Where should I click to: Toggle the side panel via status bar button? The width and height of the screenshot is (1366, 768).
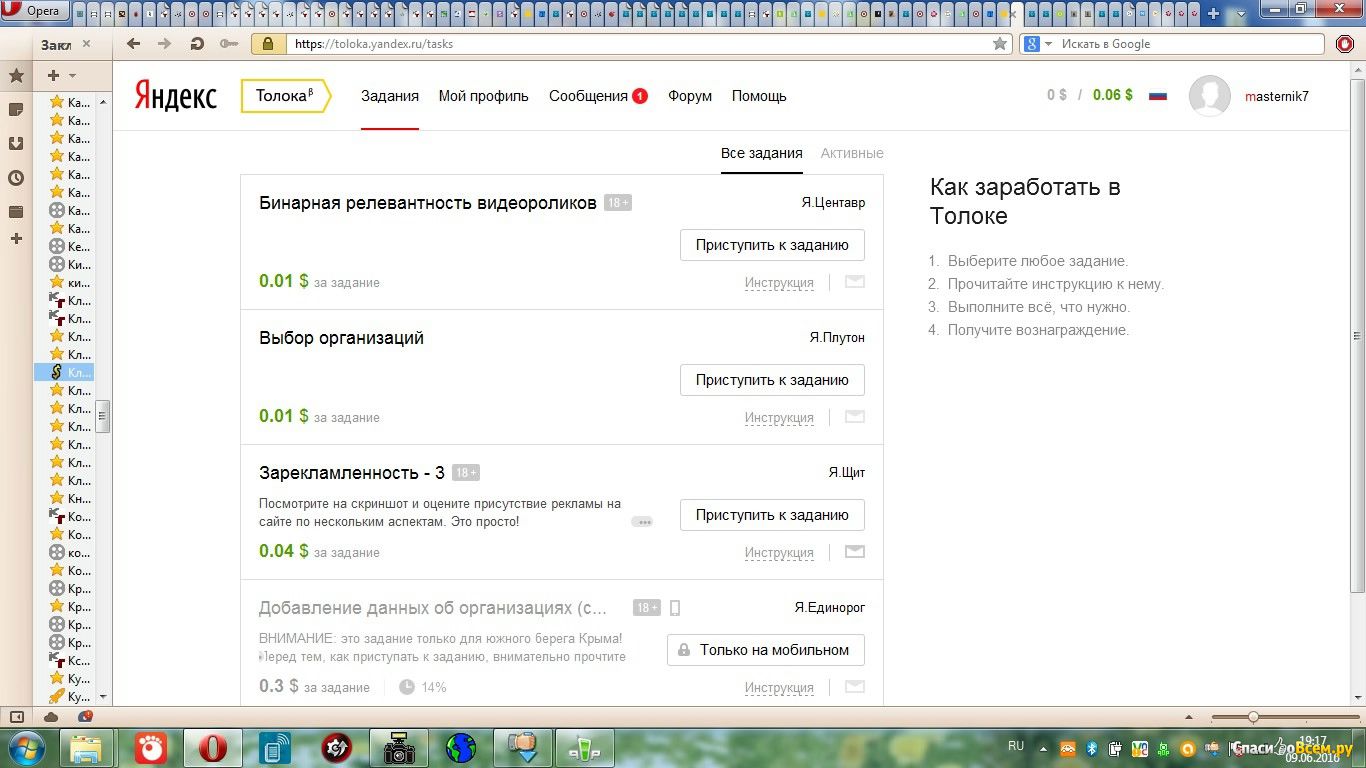[x=16, y=717]
